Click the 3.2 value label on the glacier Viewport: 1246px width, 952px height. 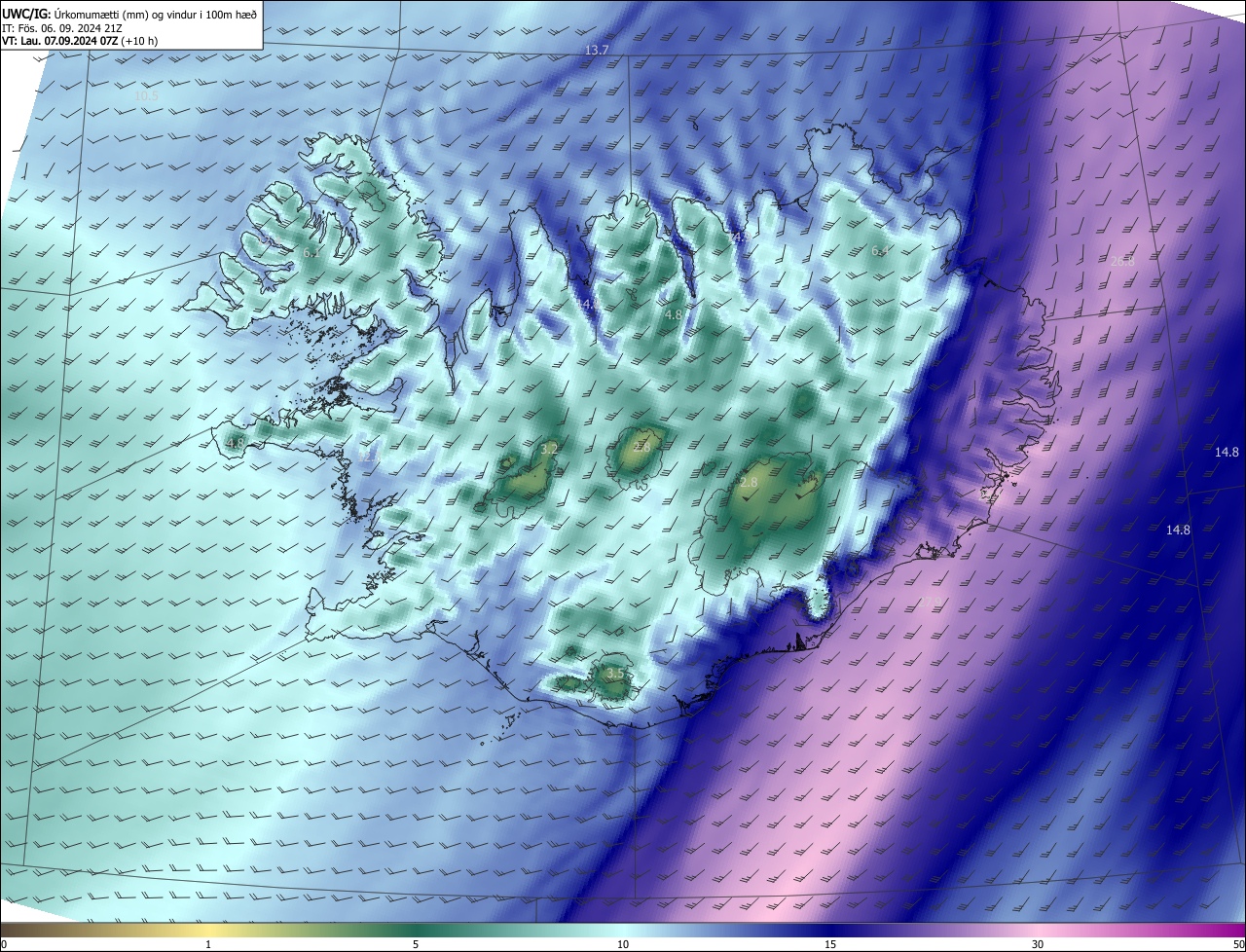point(549,450)
